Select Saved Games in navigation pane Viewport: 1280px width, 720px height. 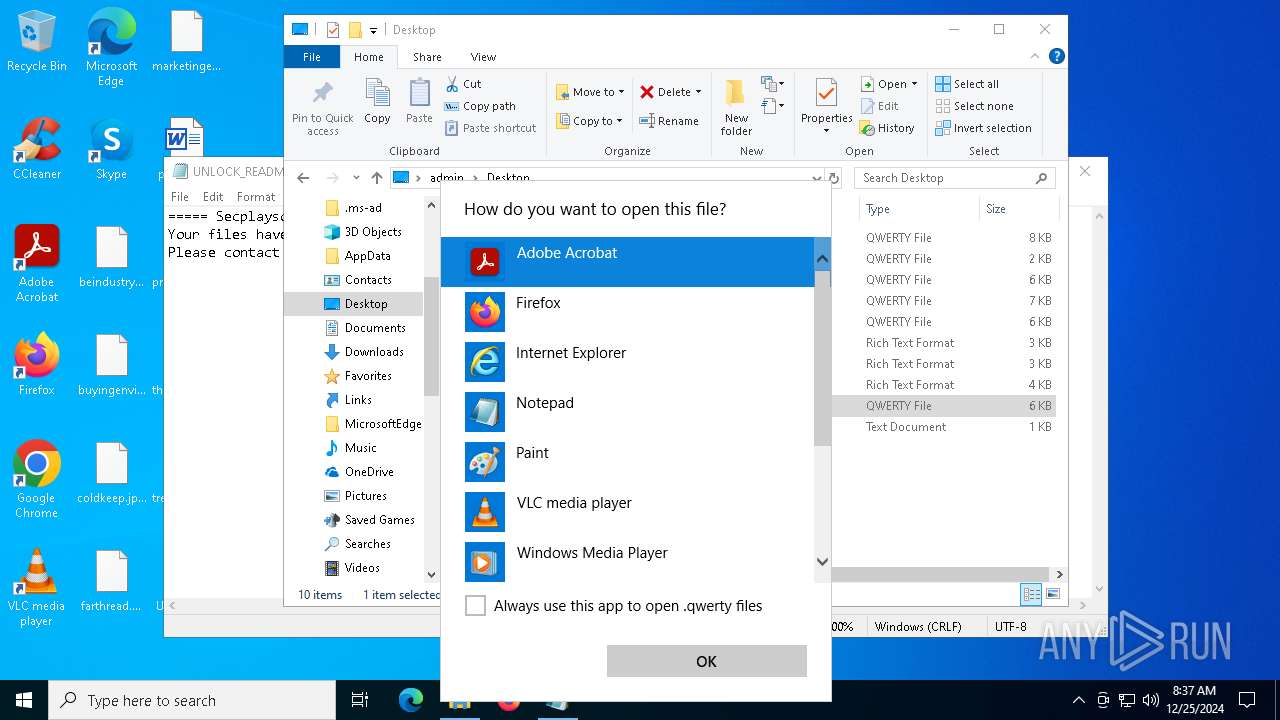point(369,520)
